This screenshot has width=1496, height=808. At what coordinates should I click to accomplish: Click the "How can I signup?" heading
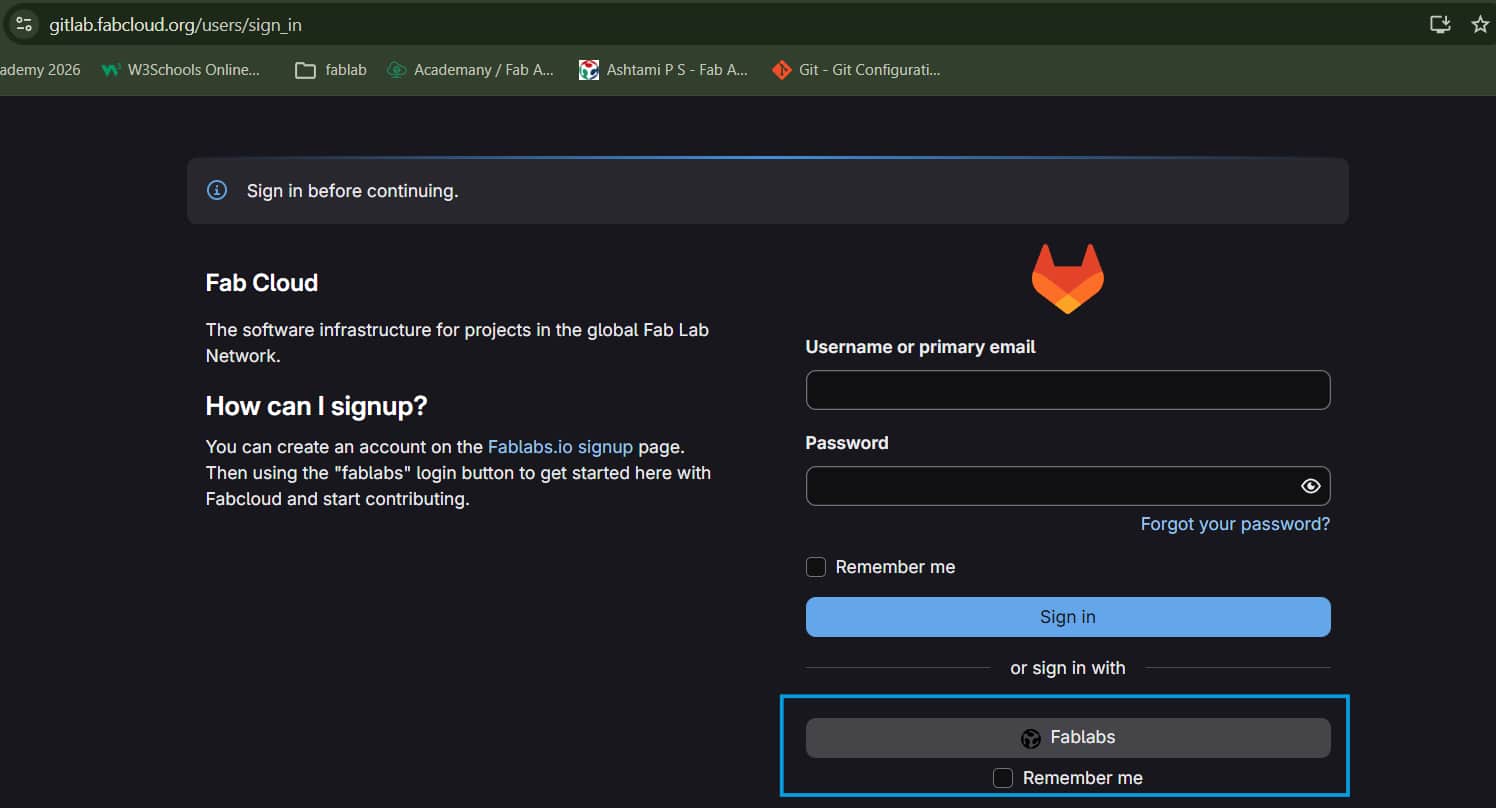(316, 406)
